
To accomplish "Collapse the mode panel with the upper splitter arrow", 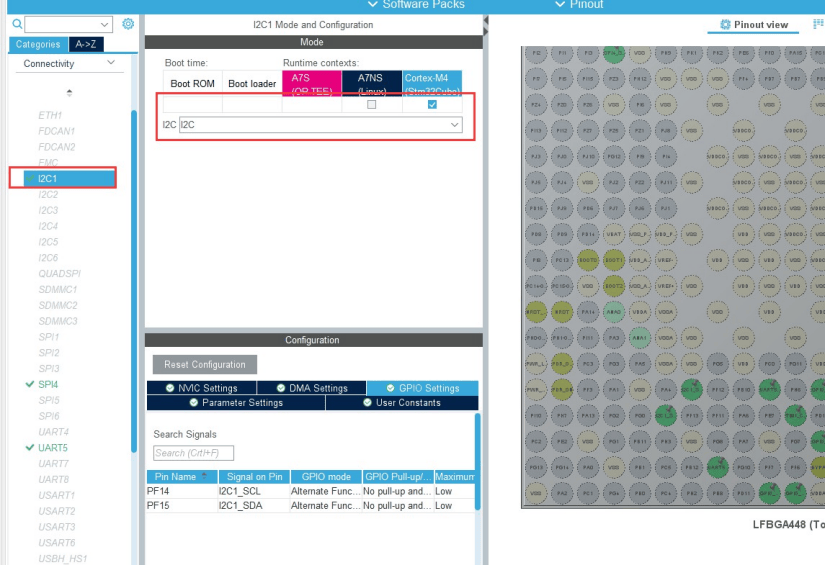I will coord(486,21).
